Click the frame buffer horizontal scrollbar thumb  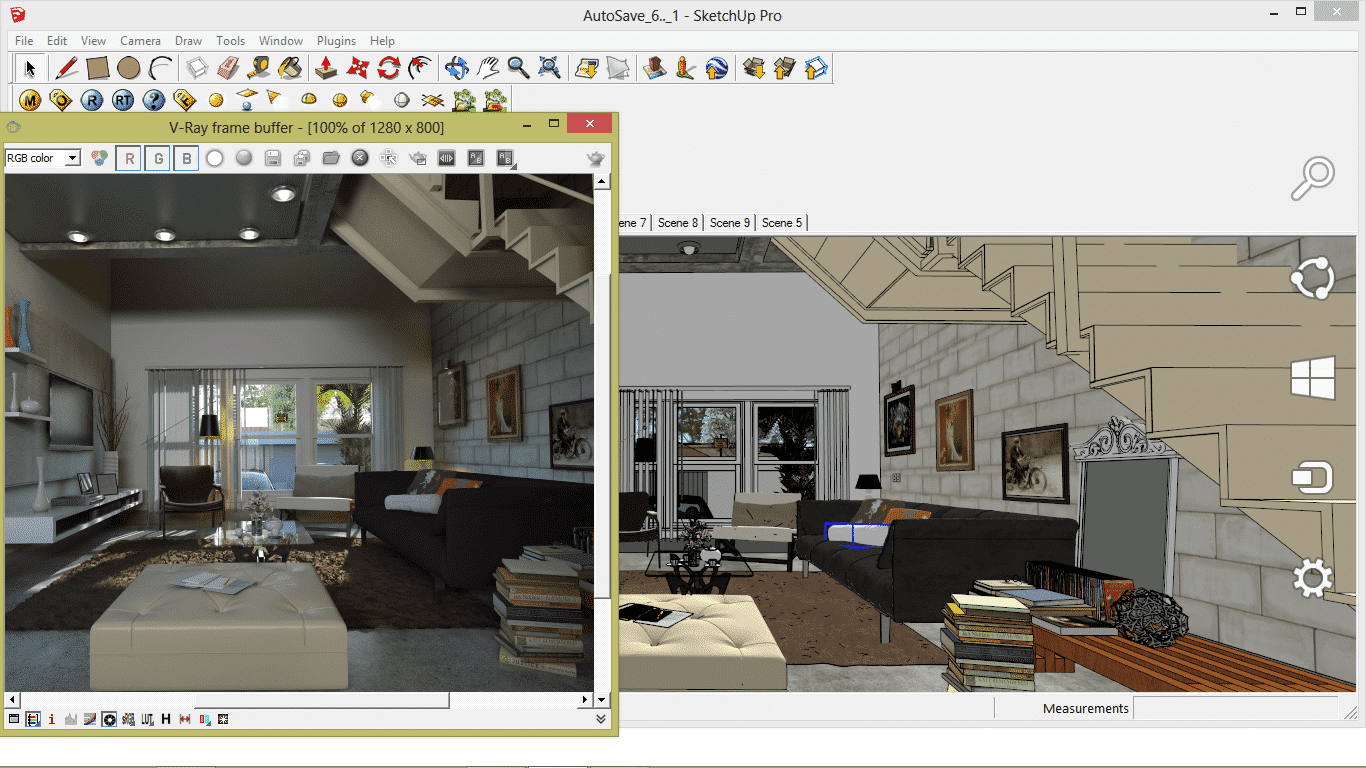[321, 700]
